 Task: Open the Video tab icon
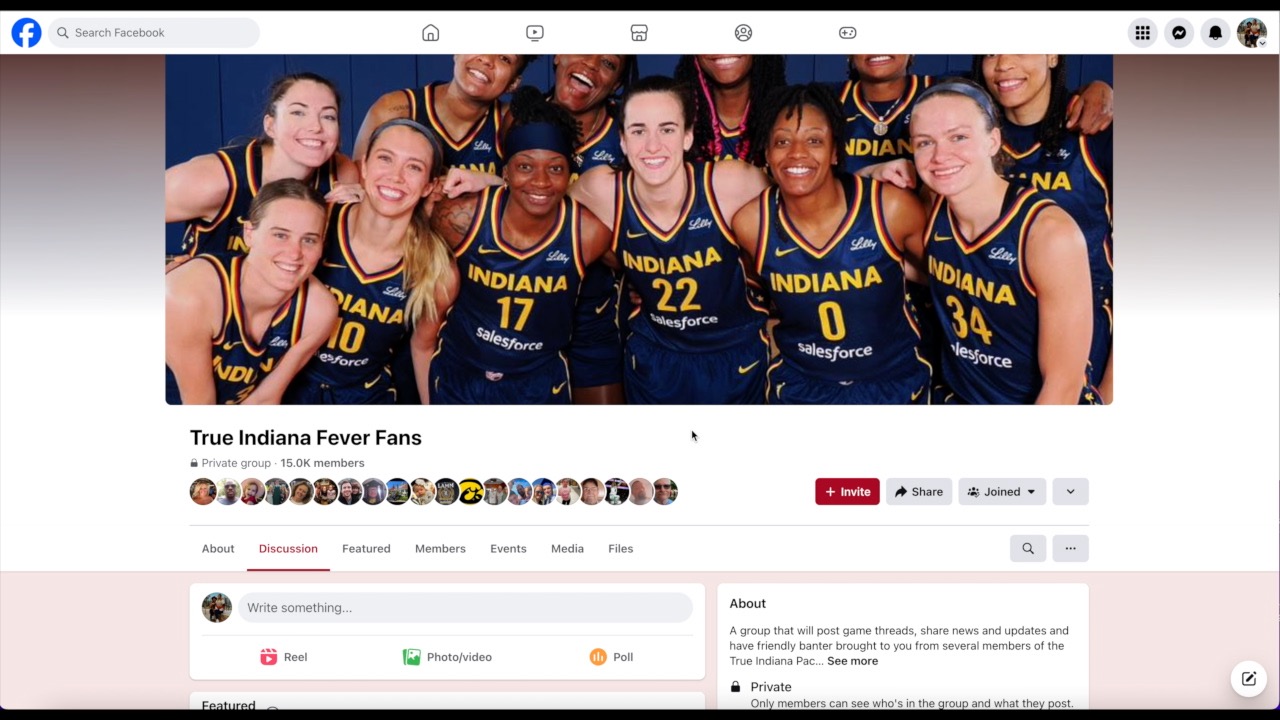[x=535, y=33]
